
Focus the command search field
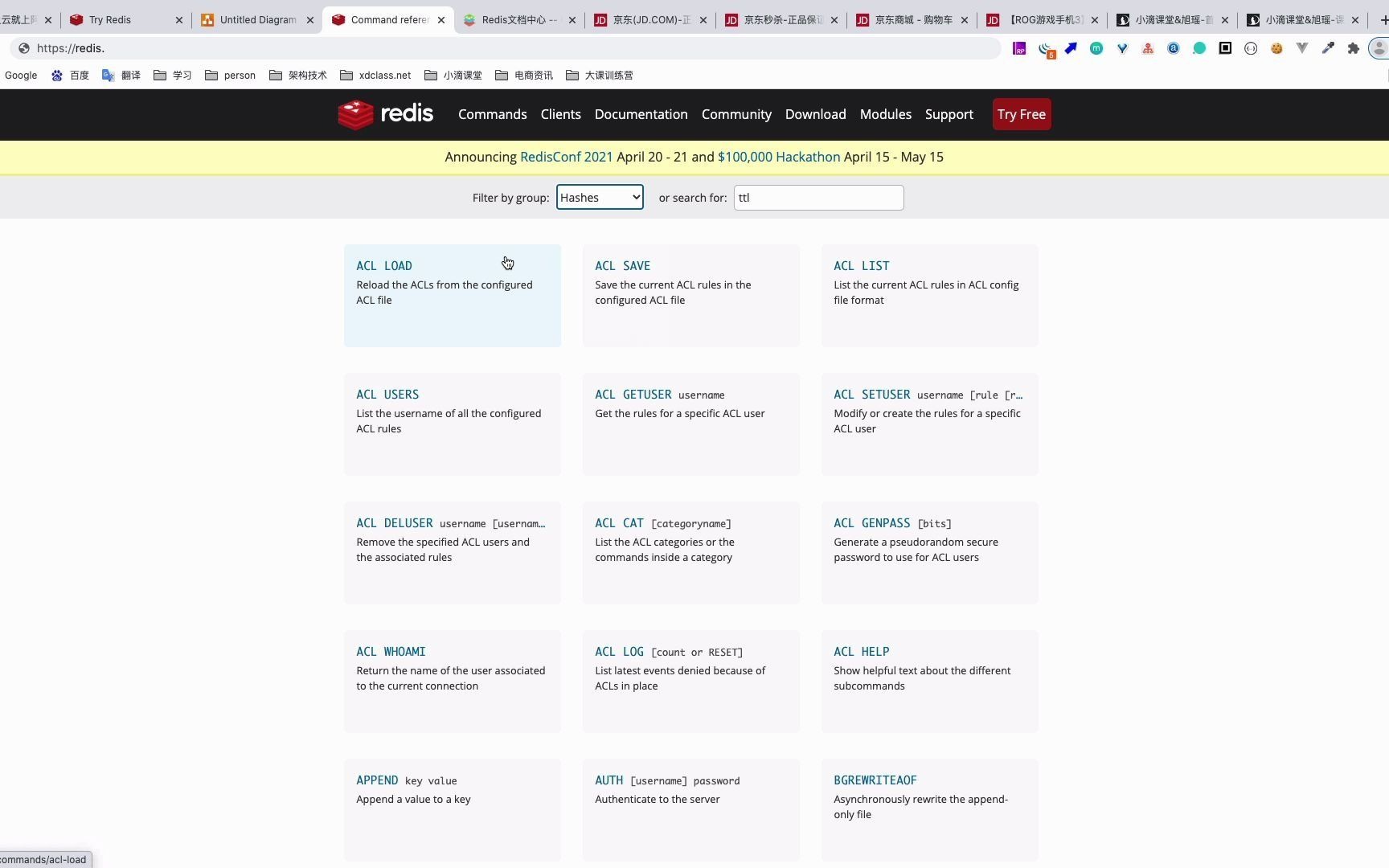[818, 198]
